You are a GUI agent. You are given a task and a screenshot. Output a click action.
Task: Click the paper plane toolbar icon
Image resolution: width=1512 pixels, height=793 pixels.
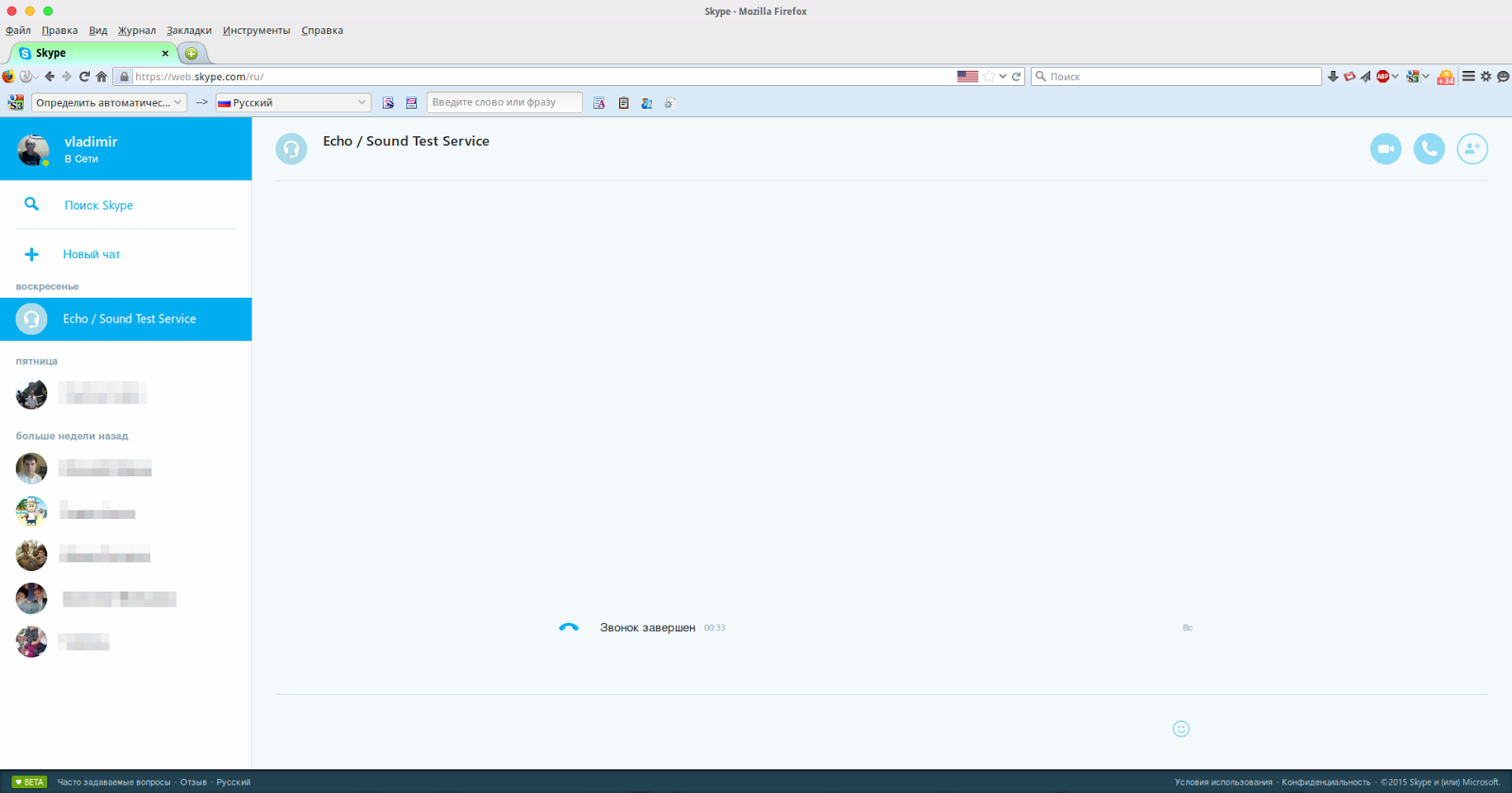[1366, 77]
